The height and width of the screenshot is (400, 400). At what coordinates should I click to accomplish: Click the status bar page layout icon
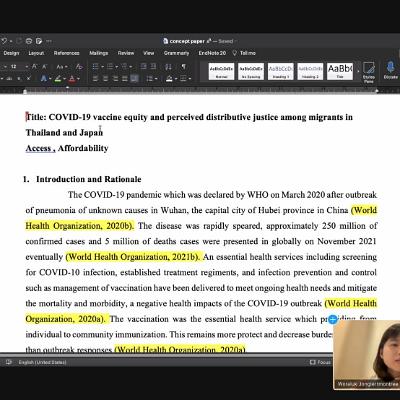pyautogui.click(x=9, y=362)
